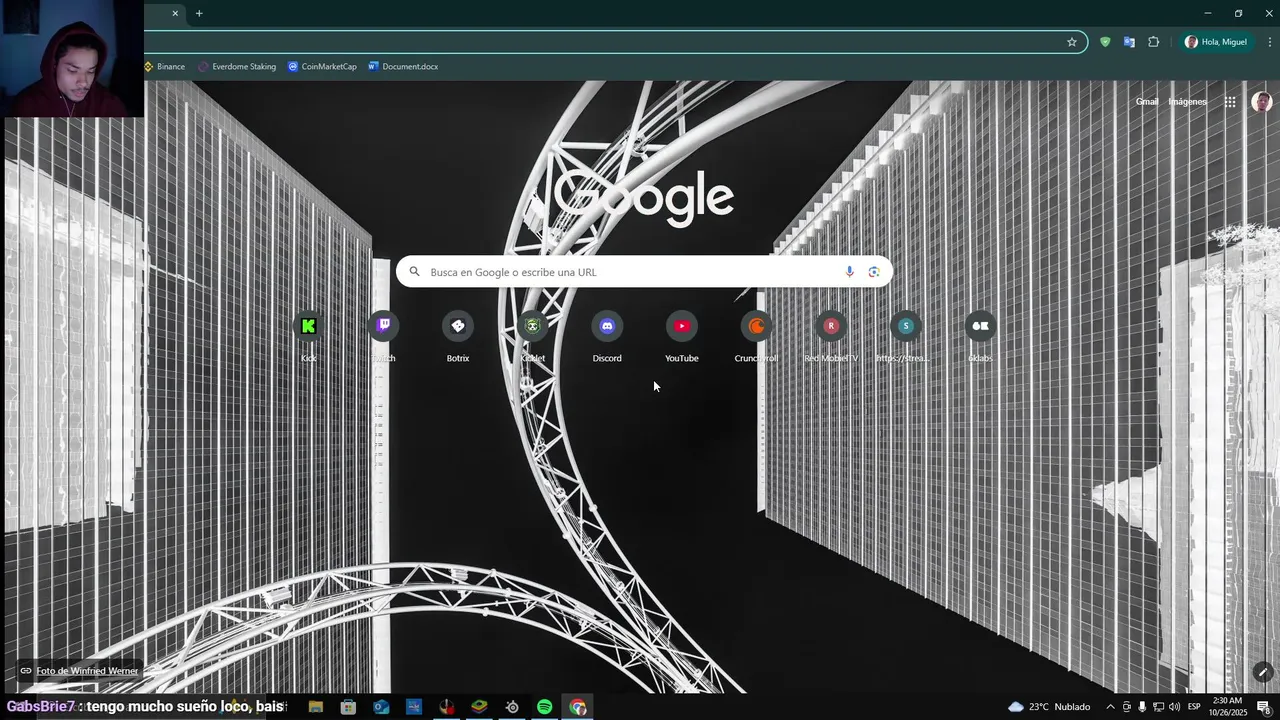
Task: Expand the hidden system tray icons
Action: point(1110,707)
